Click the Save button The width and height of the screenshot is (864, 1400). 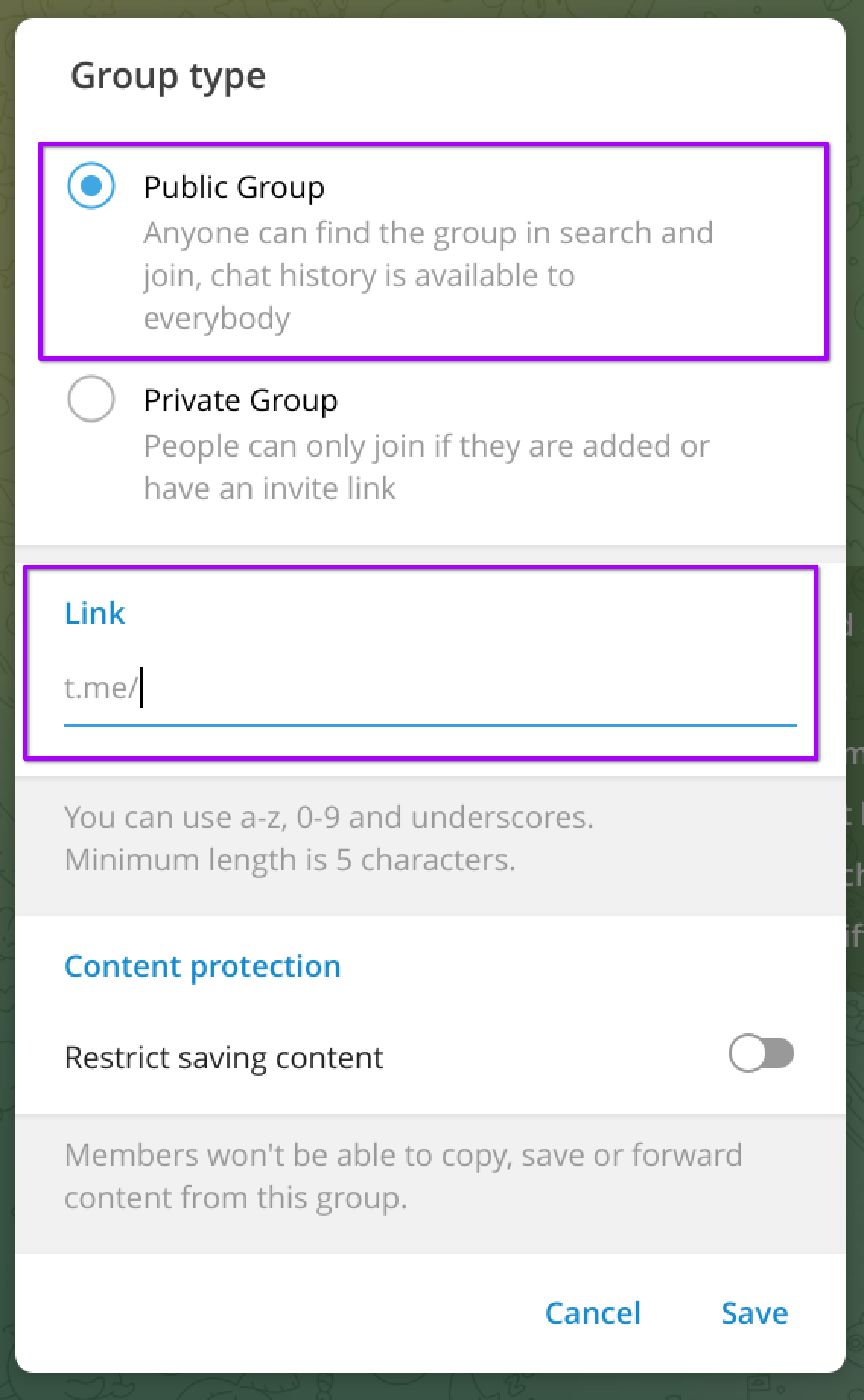(x=754, y=1313)
